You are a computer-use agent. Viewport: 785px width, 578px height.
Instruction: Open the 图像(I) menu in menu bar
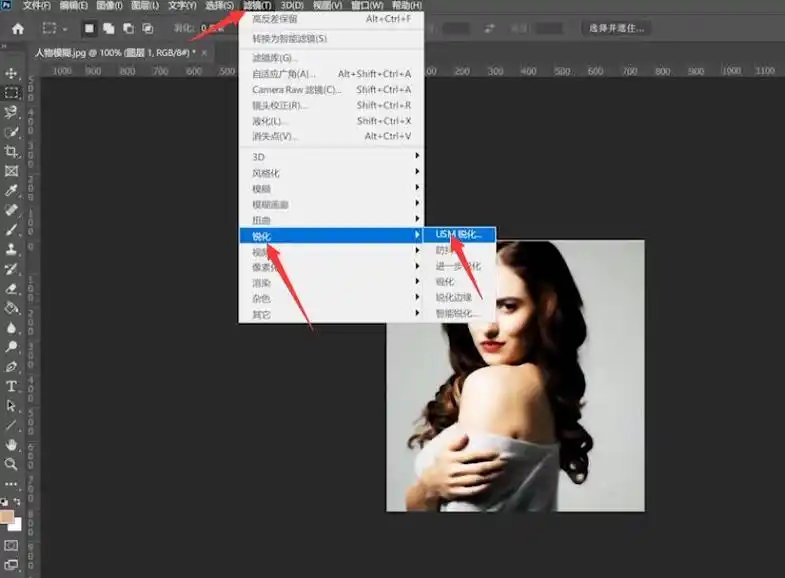109,6
